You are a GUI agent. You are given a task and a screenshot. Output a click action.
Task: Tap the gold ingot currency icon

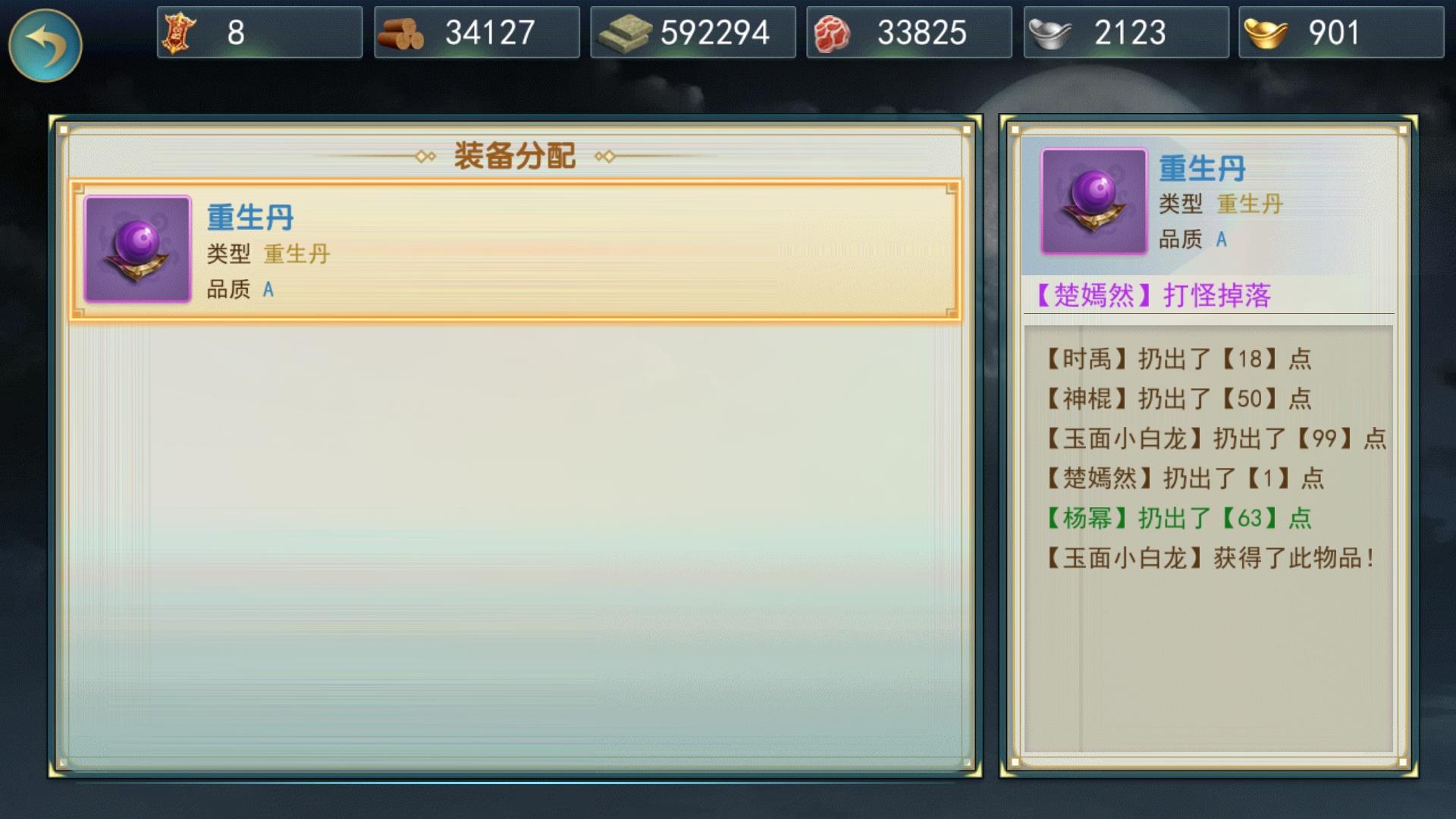(x=1266, y=33)
